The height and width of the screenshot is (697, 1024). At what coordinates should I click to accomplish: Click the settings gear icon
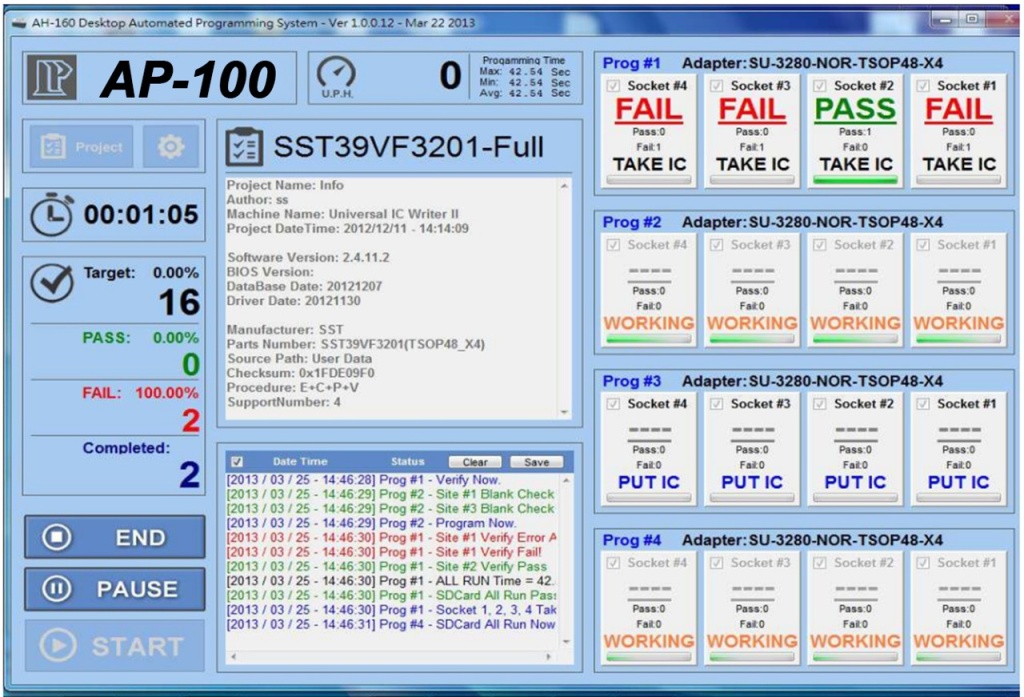171,147
